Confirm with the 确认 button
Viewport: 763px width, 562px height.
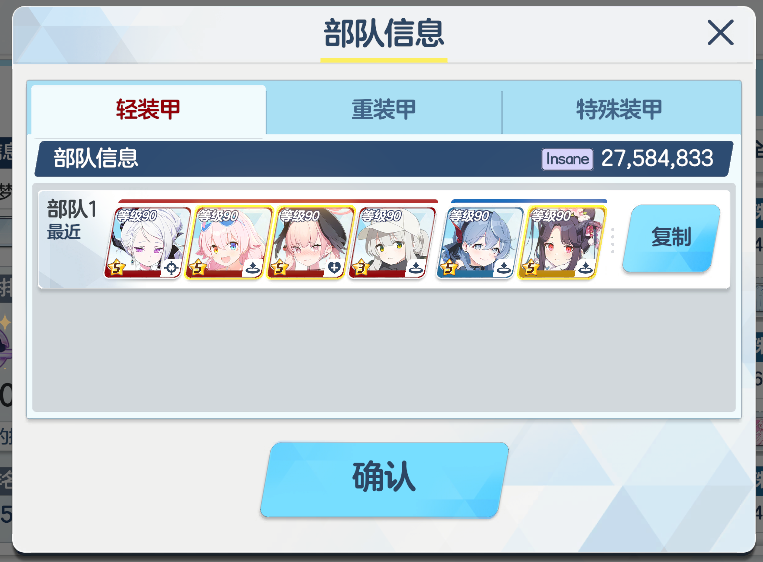[384, 479]
